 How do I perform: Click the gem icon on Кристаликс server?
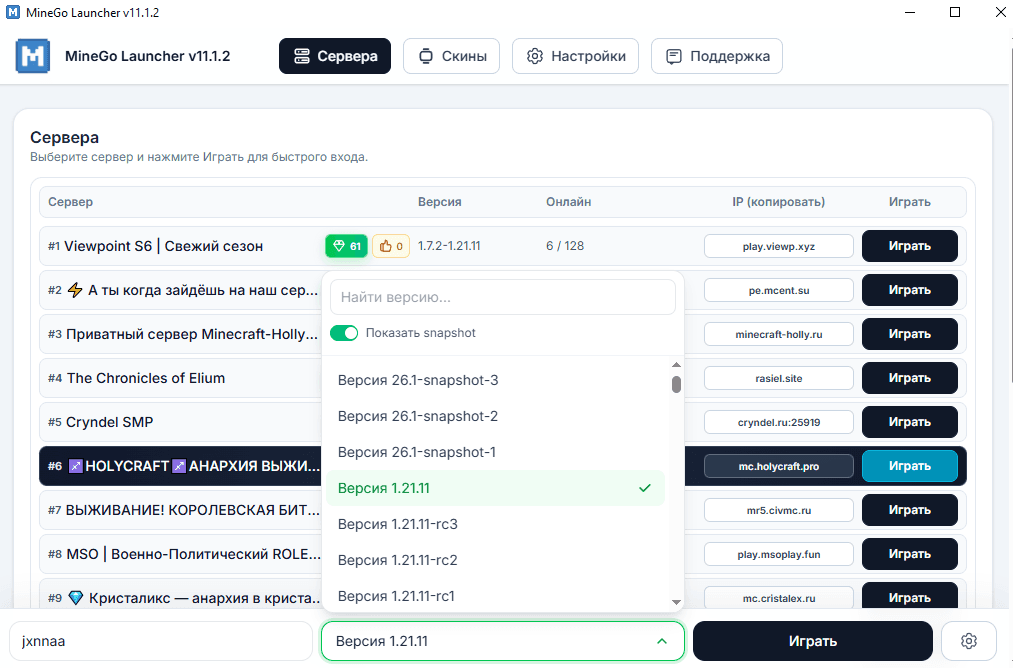point(75,598)
